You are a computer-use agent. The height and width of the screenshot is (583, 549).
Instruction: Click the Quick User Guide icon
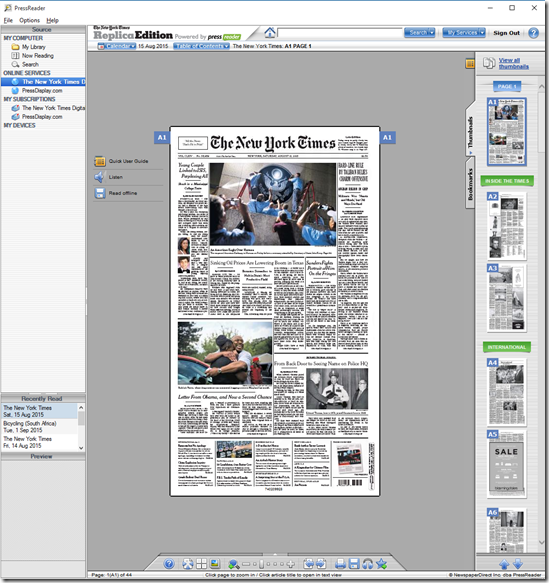100,161
